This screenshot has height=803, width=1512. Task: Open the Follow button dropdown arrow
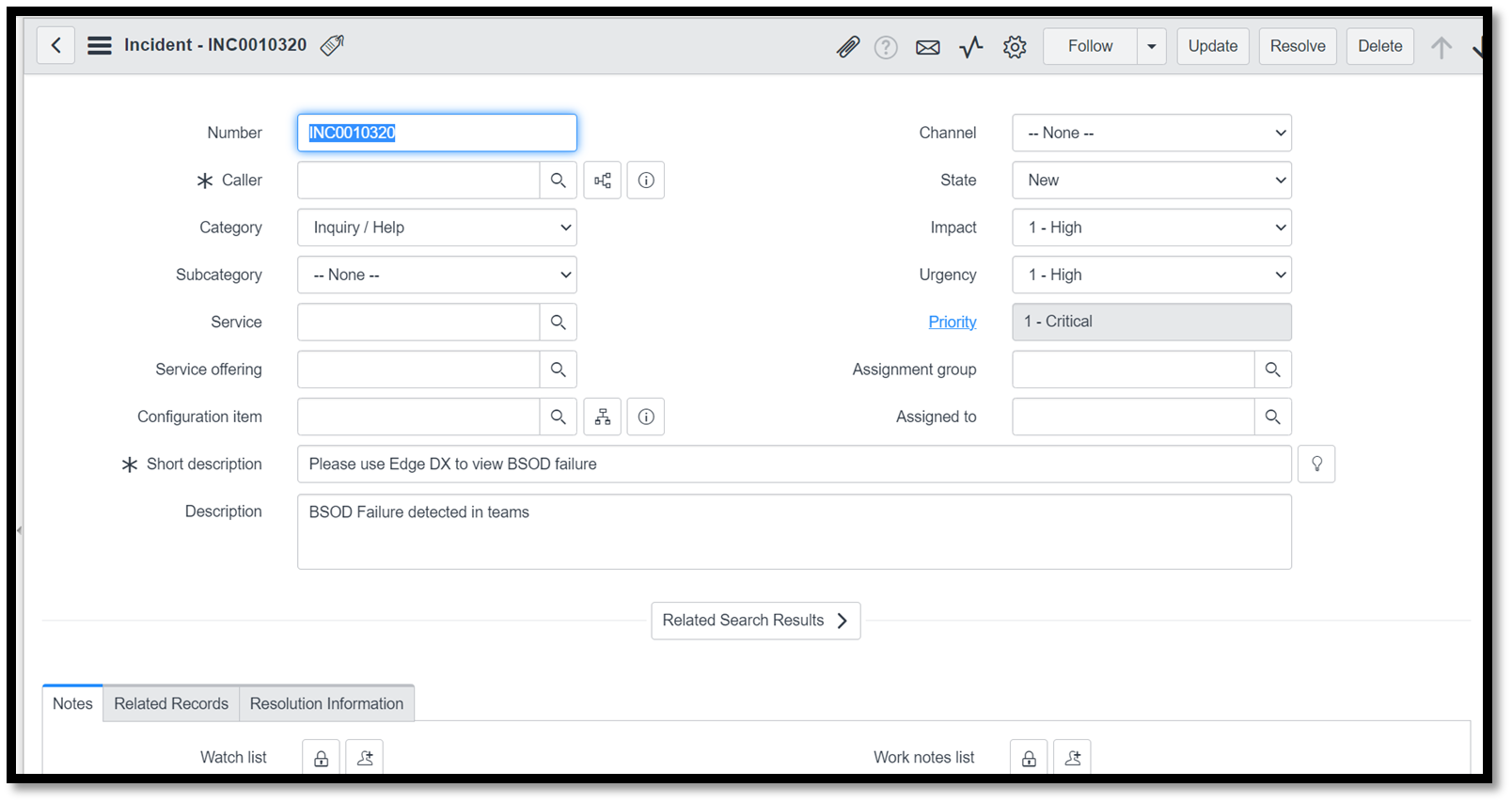(1151, 46)
